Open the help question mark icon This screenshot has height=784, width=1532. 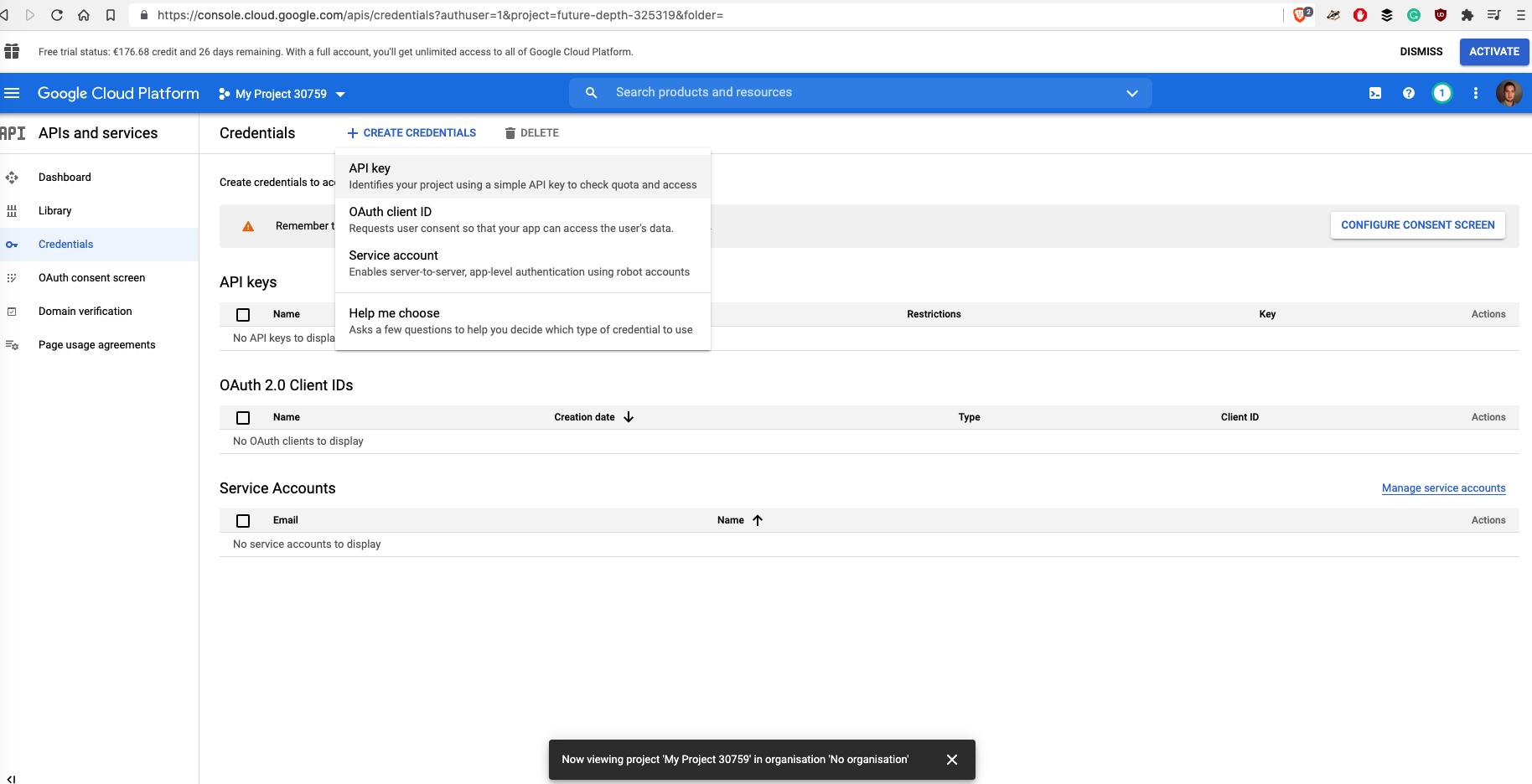coord(1409,93)
